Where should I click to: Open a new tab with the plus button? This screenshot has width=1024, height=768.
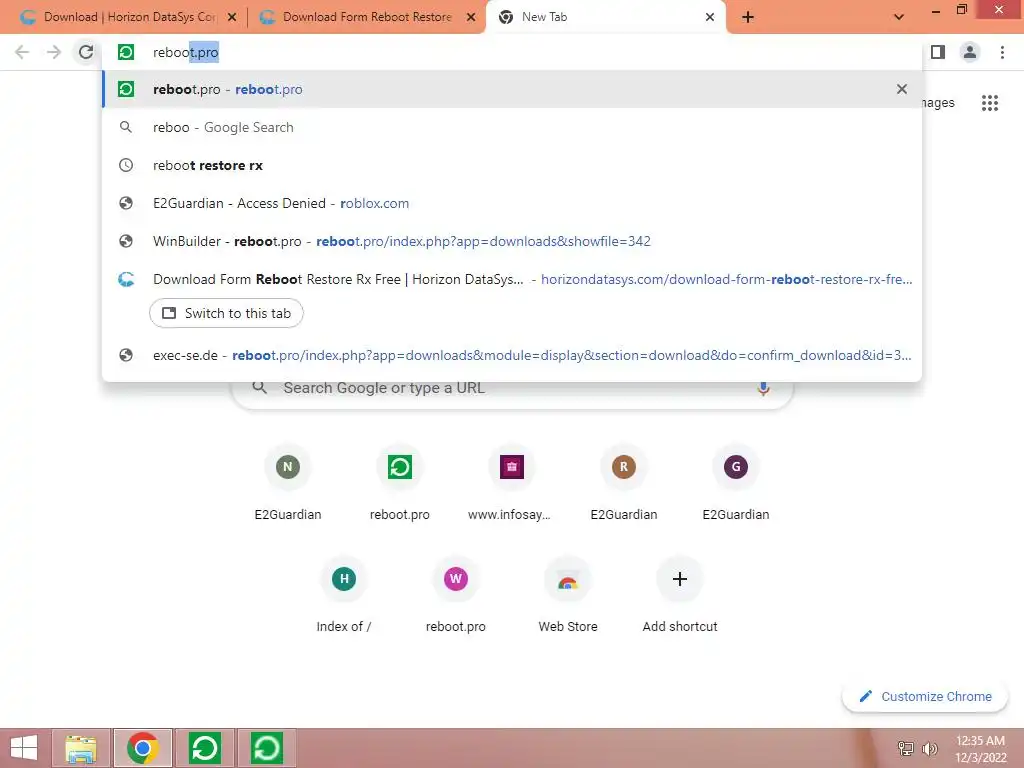748,17
